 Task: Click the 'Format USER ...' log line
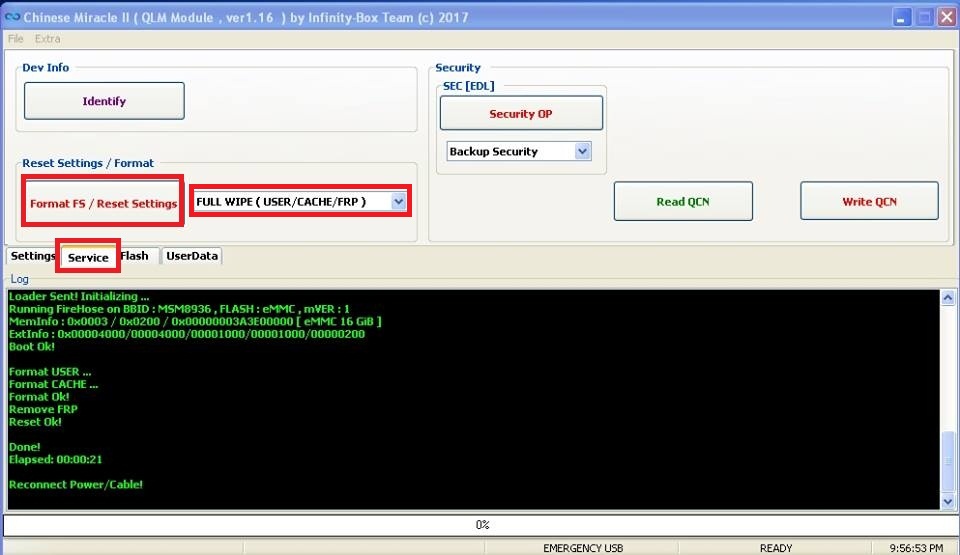(x=50, y=371)
